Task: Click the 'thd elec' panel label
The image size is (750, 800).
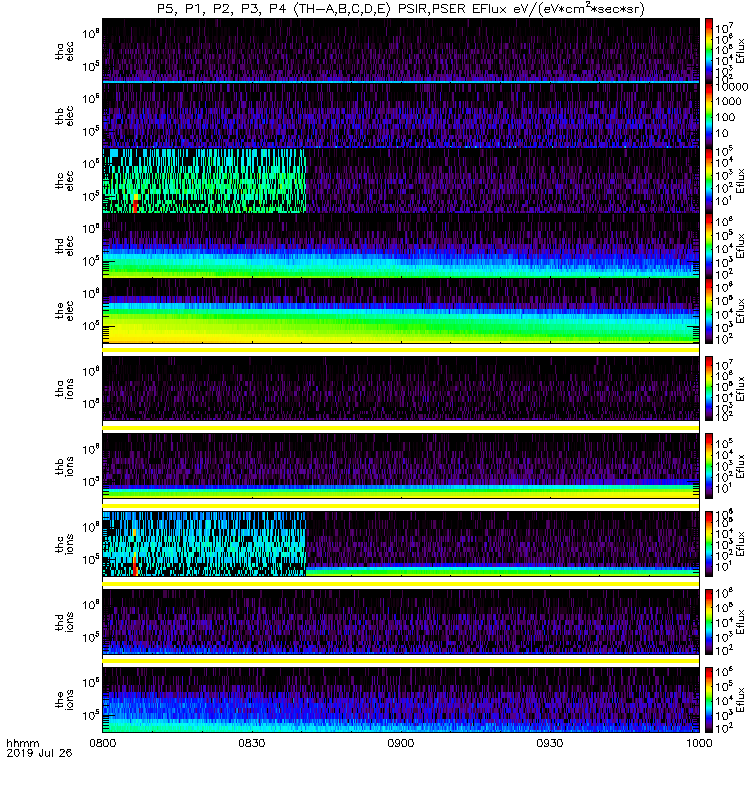Action: point(64,245)
